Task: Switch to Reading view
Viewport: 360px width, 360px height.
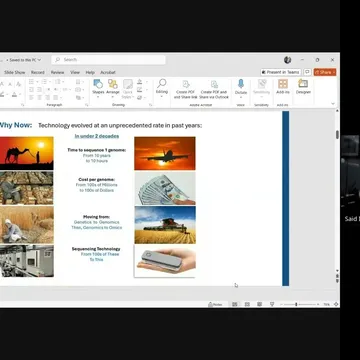Action: [x=259, y=304]
